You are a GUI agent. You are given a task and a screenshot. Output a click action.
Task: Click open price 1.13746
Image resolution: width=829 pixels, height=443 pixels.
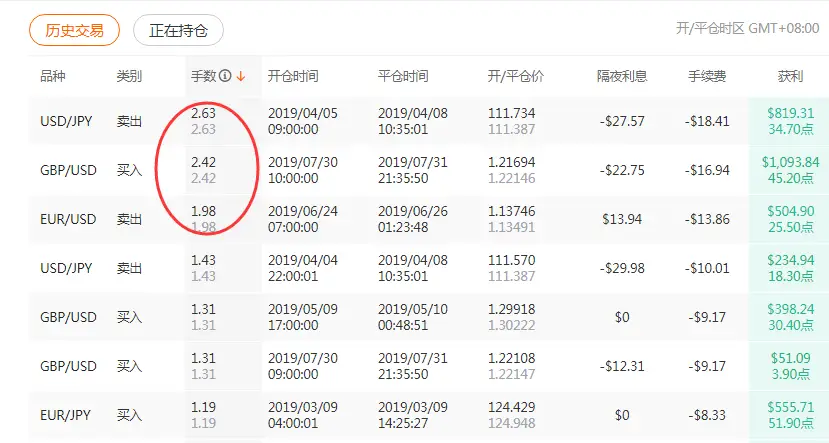click(x=511, y=211)
